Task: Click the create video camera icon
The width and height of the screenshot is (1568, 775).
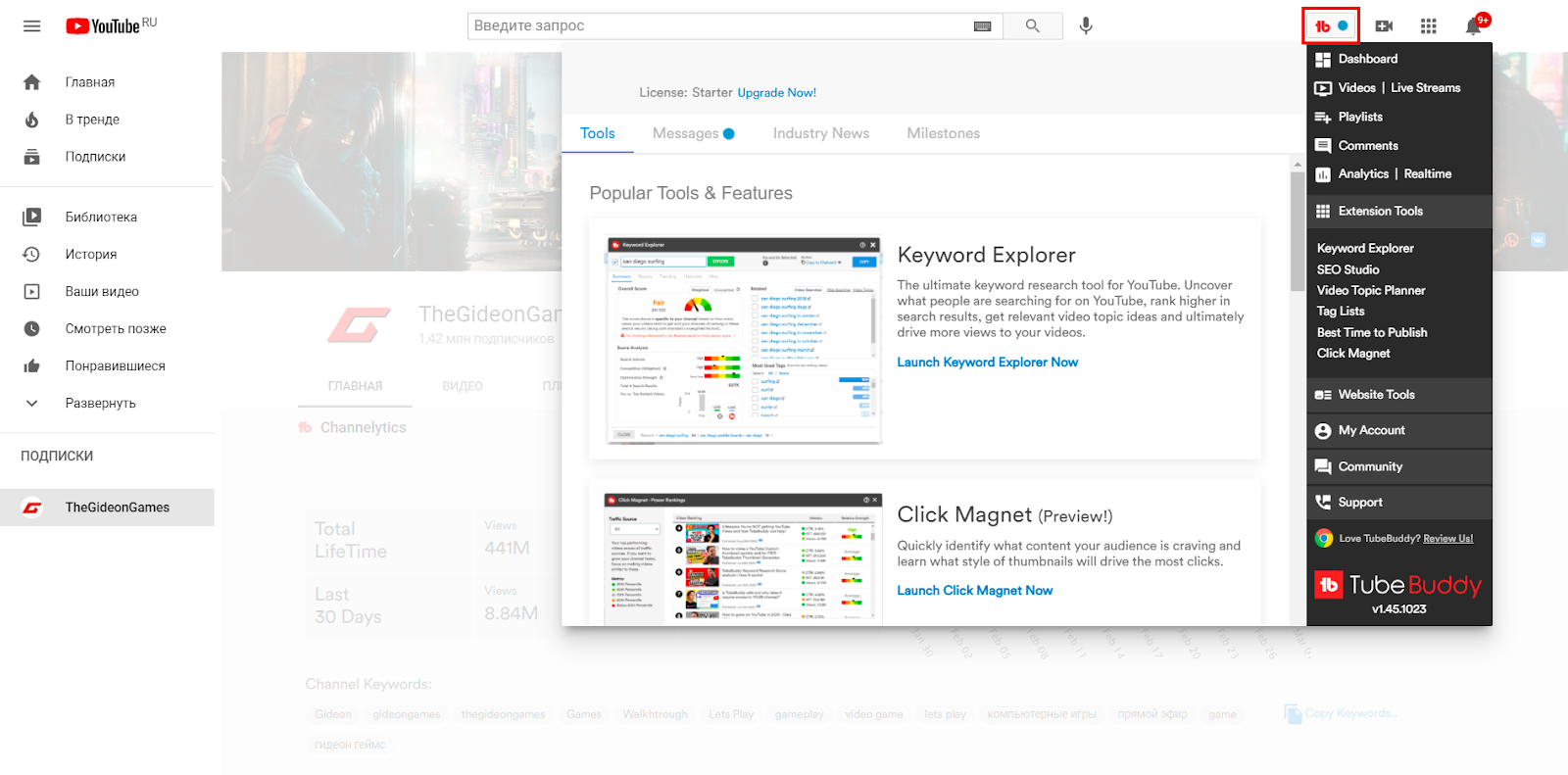Action: (1384, 26)
